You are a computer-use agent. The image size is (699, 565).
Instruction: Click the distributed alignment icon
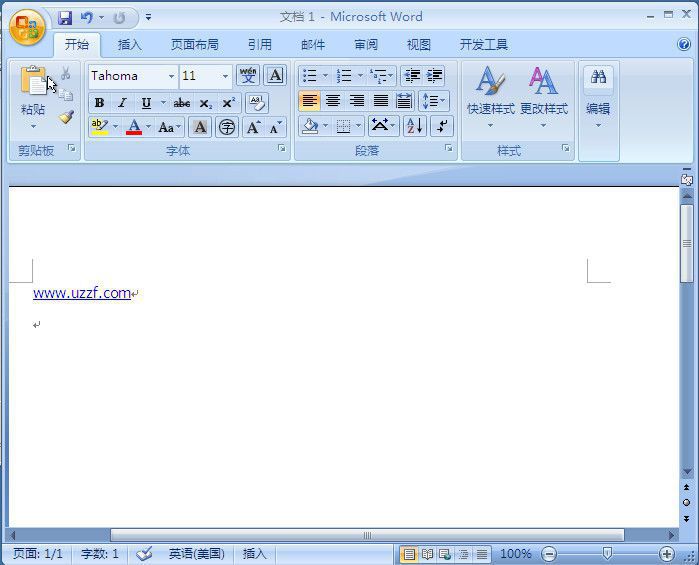(x=404, y=101)
